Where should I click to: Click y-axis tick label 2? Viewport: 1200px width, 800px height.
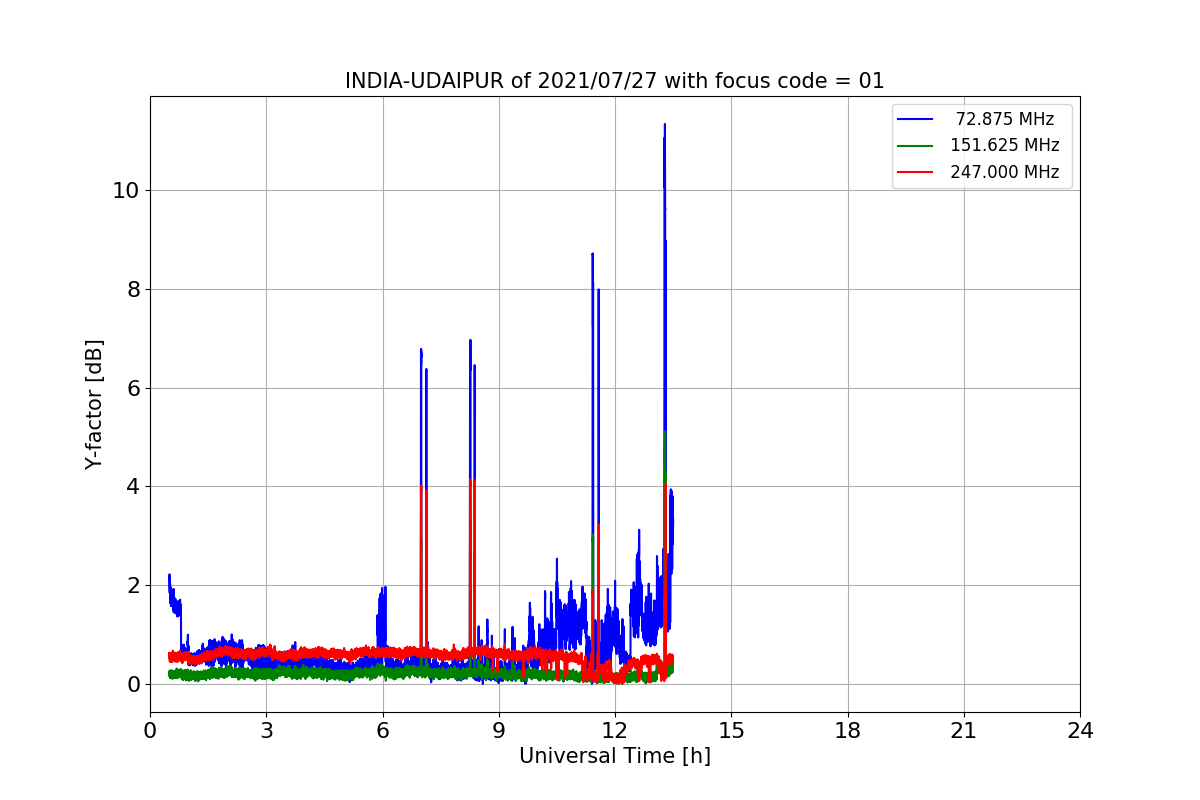pos(132,586)
